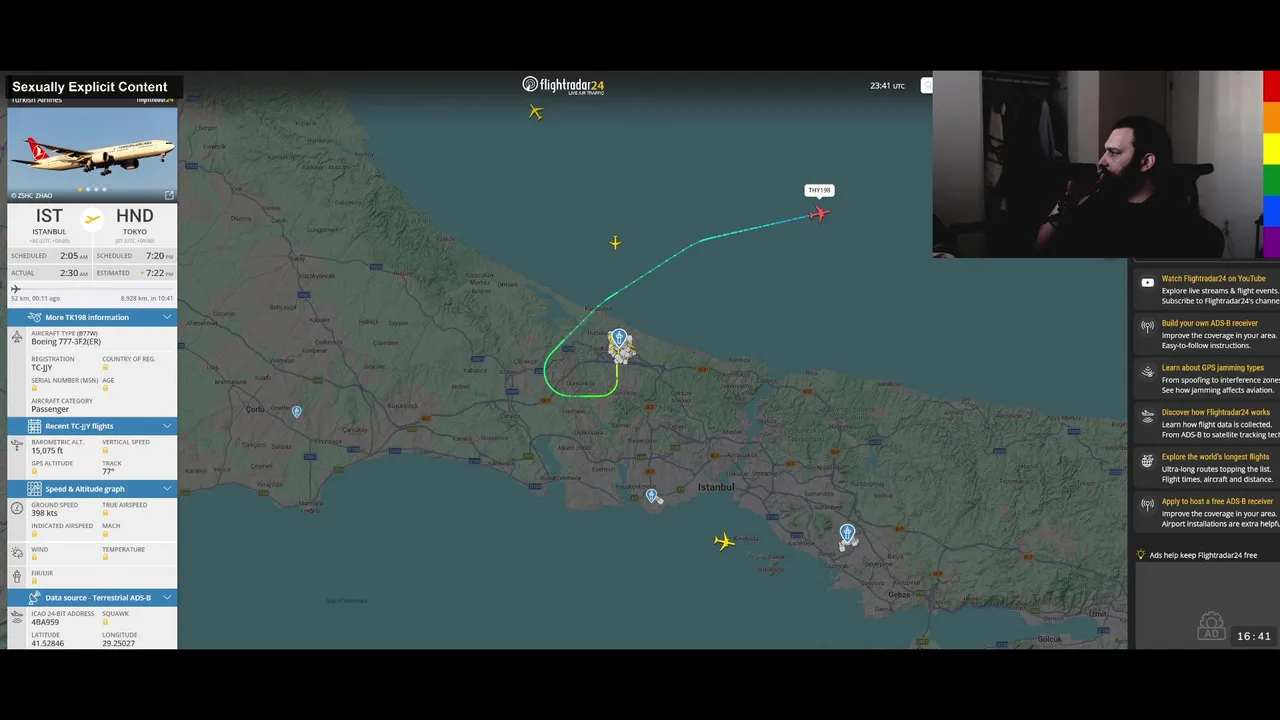Click the Boeing 777-3F2(ER) aircraft type text
The width and height of the screenshot is (1280, 720).
pos(66,342)
